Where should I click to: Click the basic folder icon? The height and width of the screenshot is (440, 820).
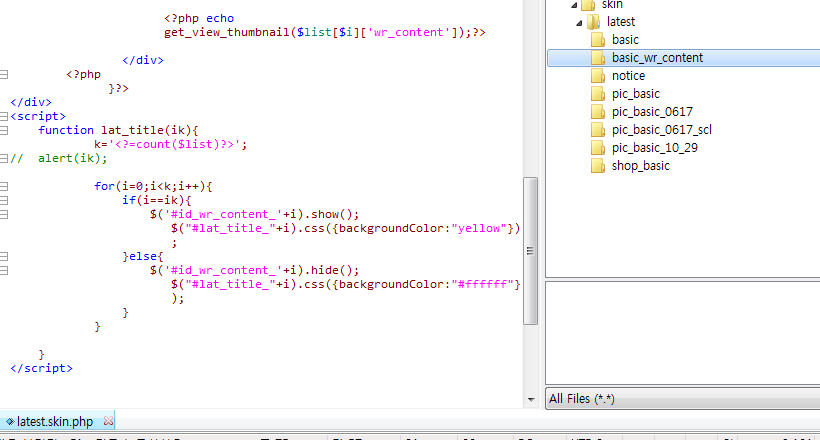pyautogui.click(x=598, y=40)
